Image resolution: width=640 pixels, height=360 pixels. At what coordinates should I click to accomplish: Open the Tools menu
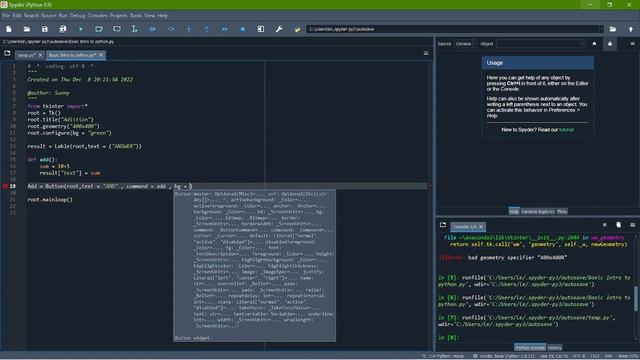(136, 16)
